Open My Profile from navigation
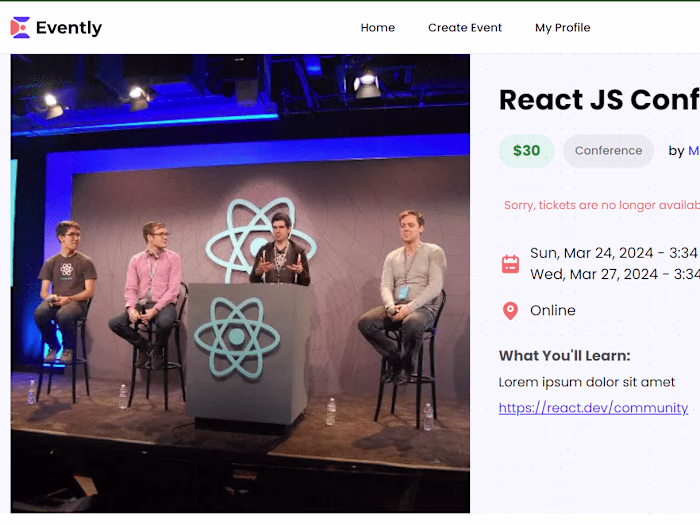The width and height of the screenshot is (700, 525). (x=562, y=28)
